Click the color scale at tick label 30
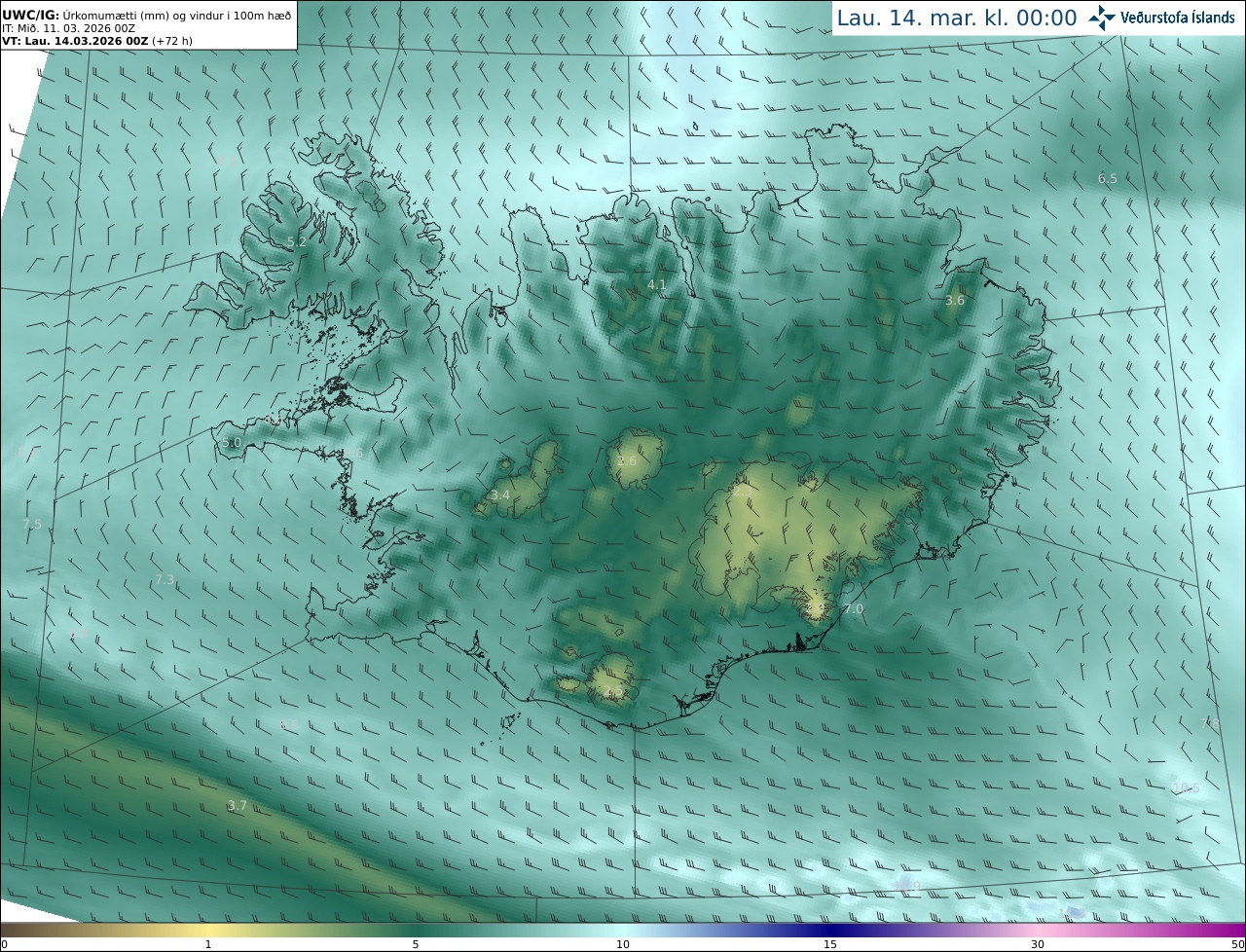The image size is (1246, 952). tap(1038, 944)
